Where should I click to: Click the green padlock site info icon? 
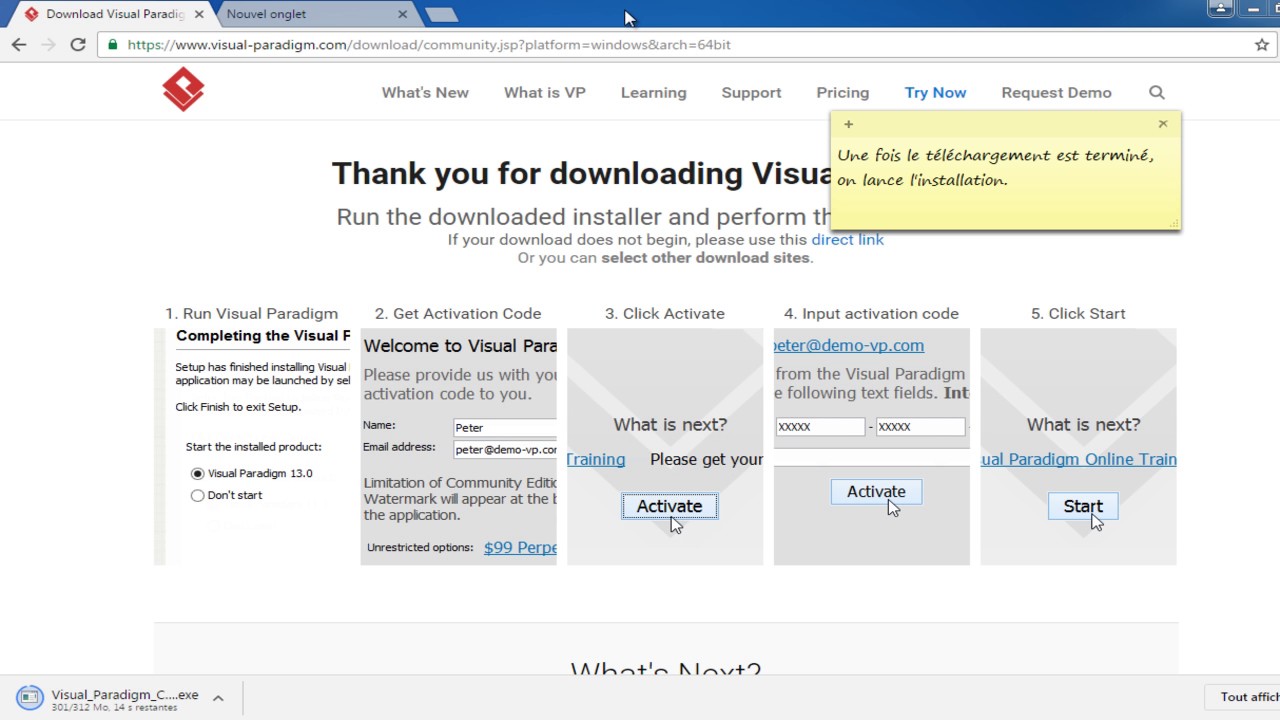pyautogui.click(x=112, y=44)
